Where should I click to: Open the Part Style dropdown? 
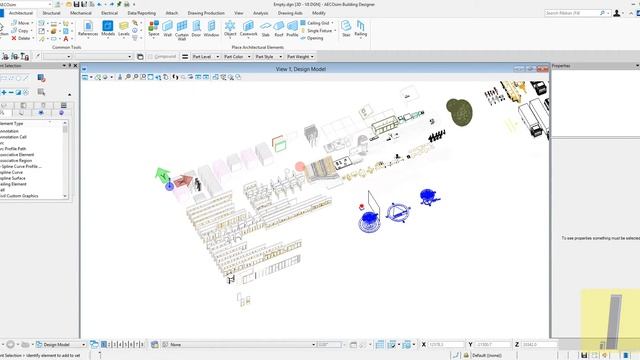click(x=269, y=57)
